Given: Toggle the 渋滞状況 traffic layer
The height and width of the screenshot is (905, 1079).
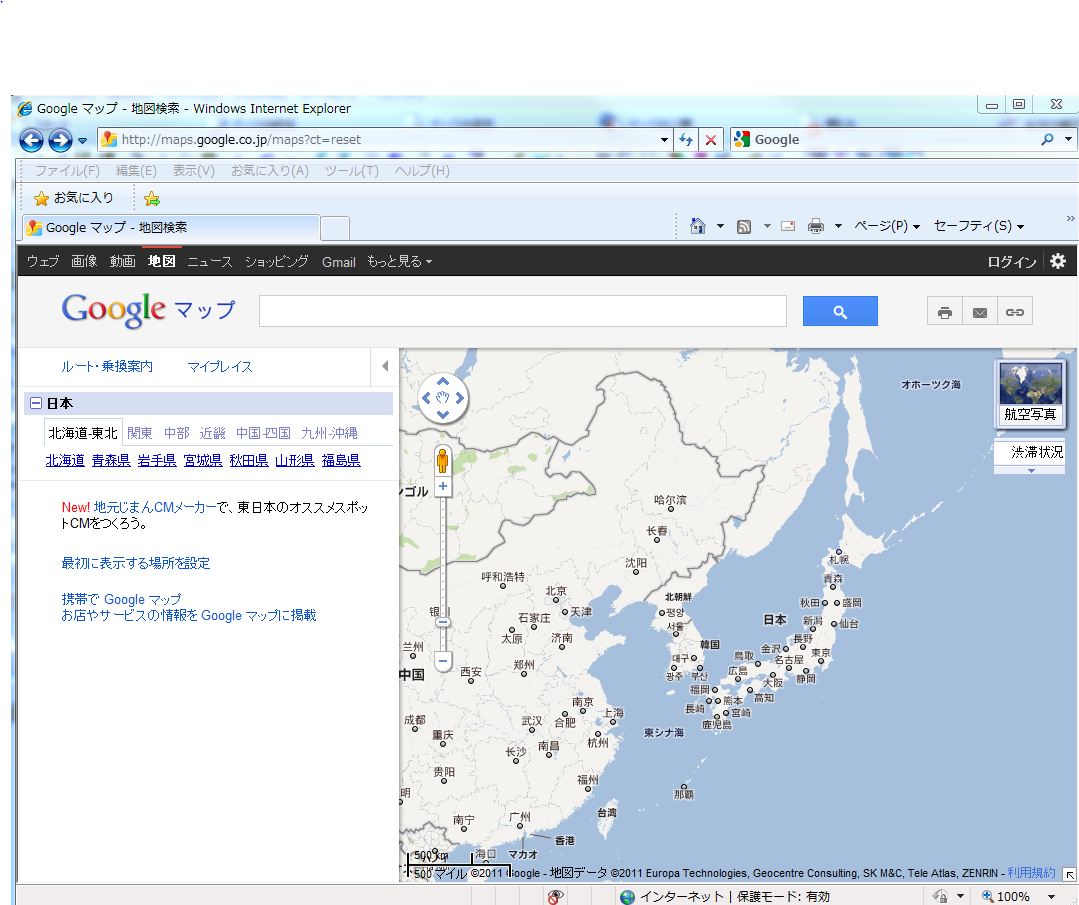Looking at the screenshot, I should tap(1029, 452).
